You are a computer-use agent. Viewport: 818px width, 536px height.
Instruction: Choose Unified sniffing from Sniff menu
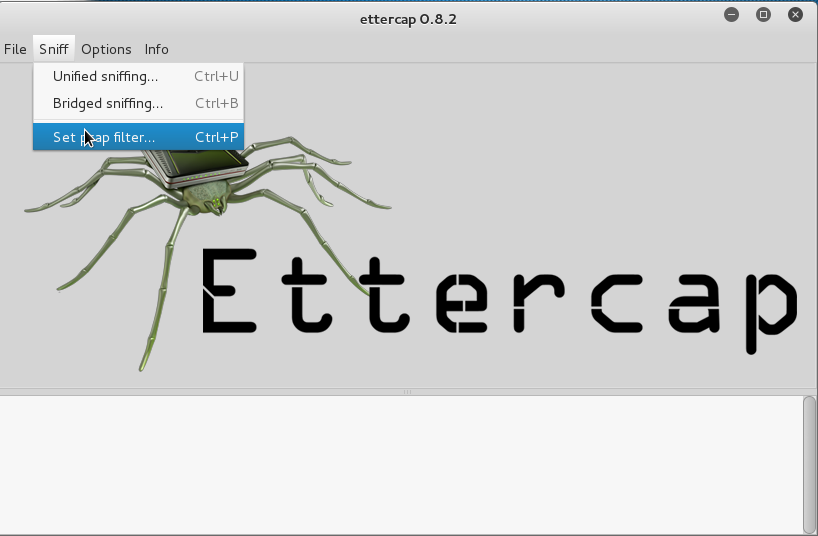(138, 76)
